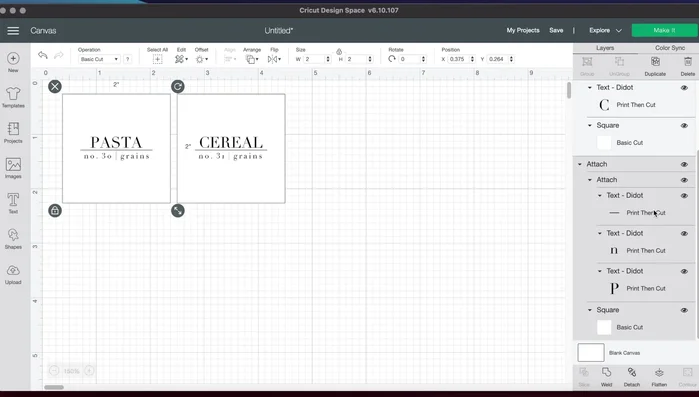699x397 pixels.
Task: Click the bottom Square layer color swatch
Action: coord(604,327)
